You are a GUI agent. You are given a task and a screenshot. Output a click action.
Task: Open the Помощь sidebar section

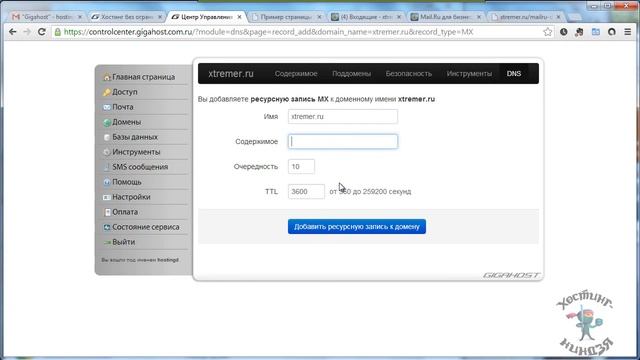pyautogui.click(x=127, y=182)
